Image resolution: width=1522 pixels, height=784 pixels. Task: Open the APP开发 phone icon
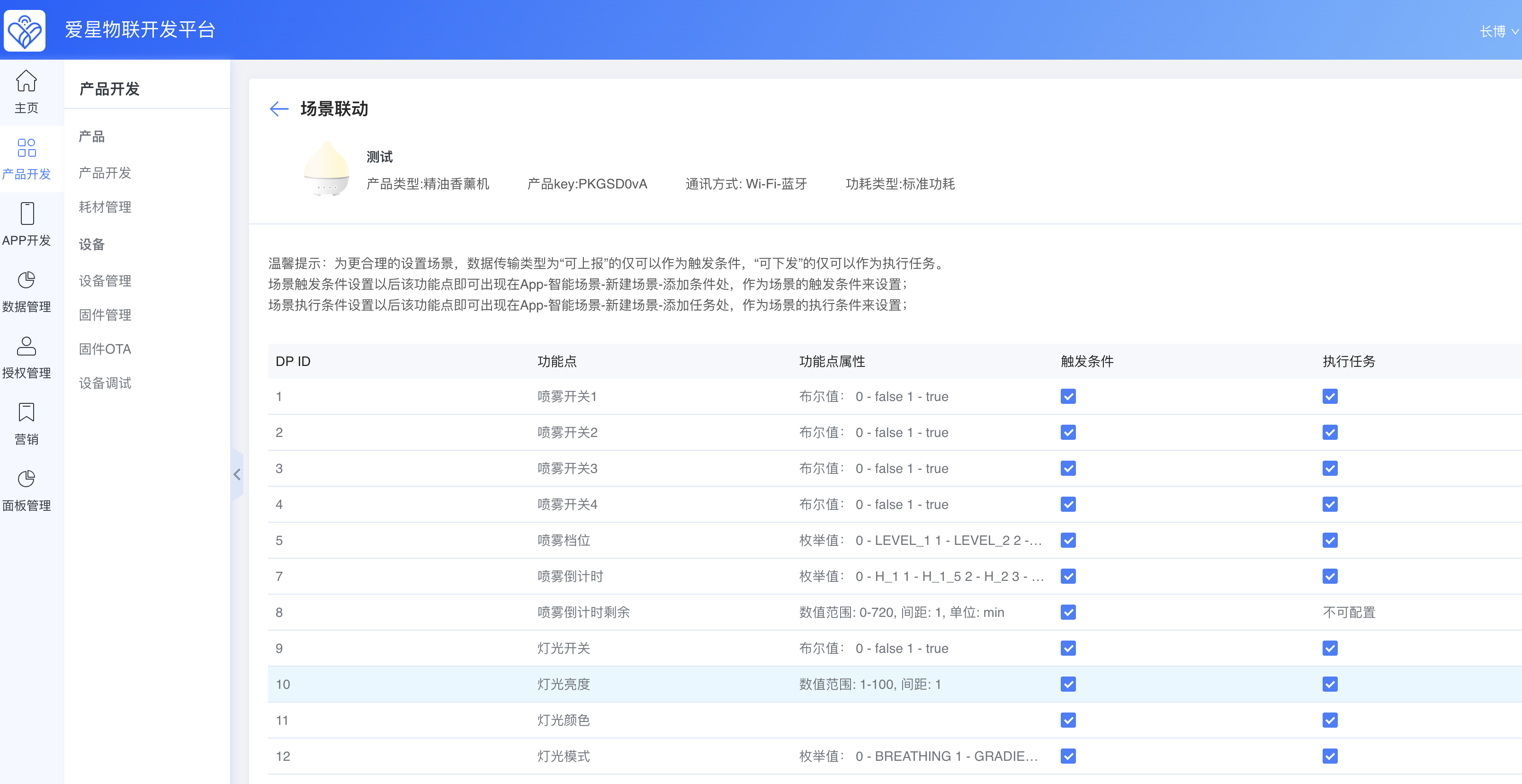(26, 214)
